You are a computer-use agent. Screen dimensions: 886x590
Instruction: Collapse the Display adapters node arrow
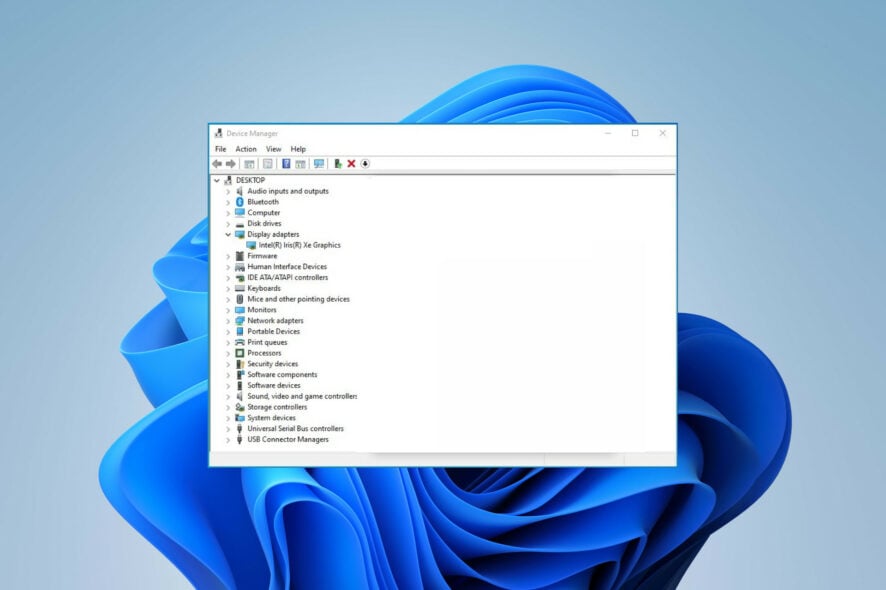click(x=228, y=235)
